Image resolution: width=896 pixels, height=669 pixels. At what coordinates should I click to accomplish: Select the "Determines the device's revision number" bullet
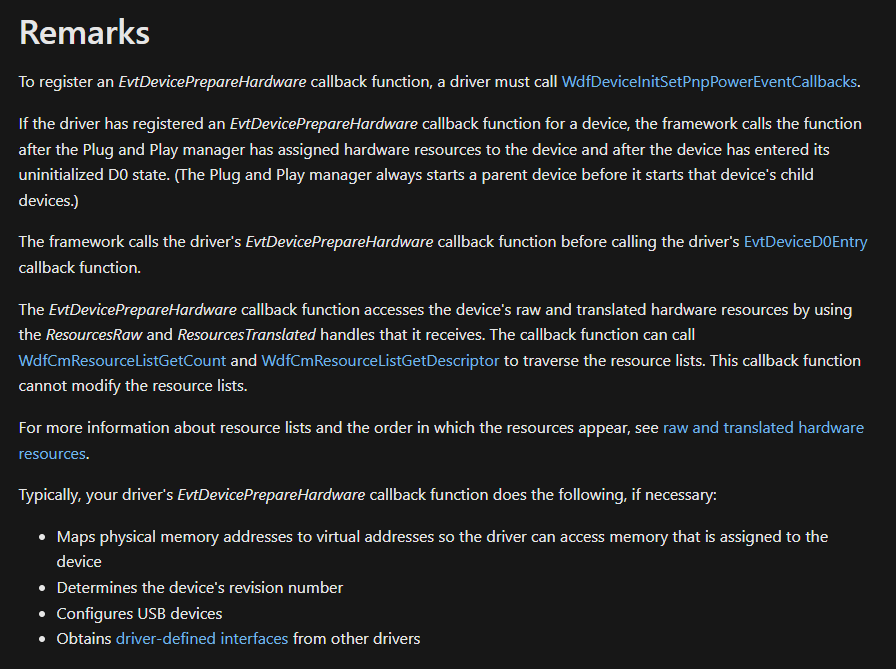click(200, 587)
